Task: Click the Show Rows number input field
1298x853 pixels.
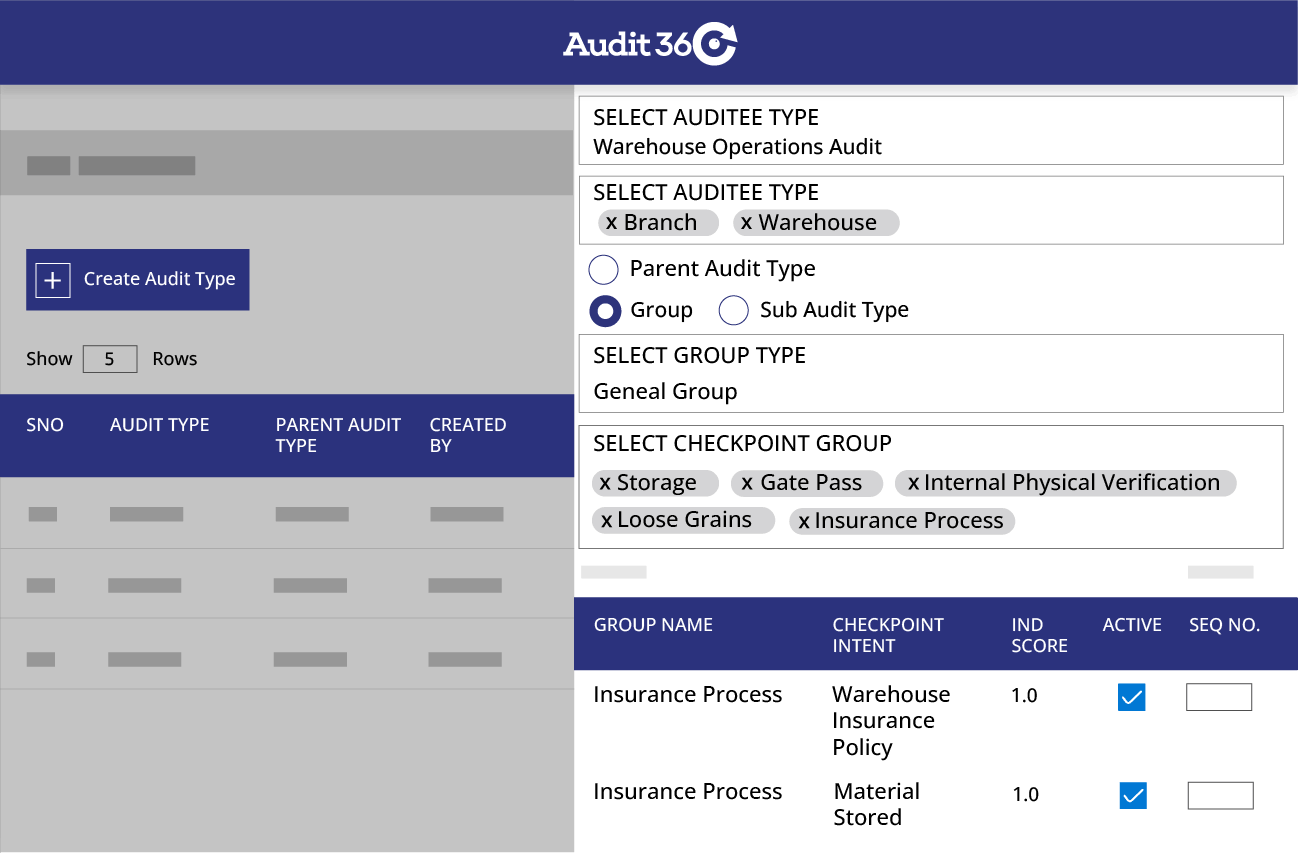Action: (x=109, y=358)
